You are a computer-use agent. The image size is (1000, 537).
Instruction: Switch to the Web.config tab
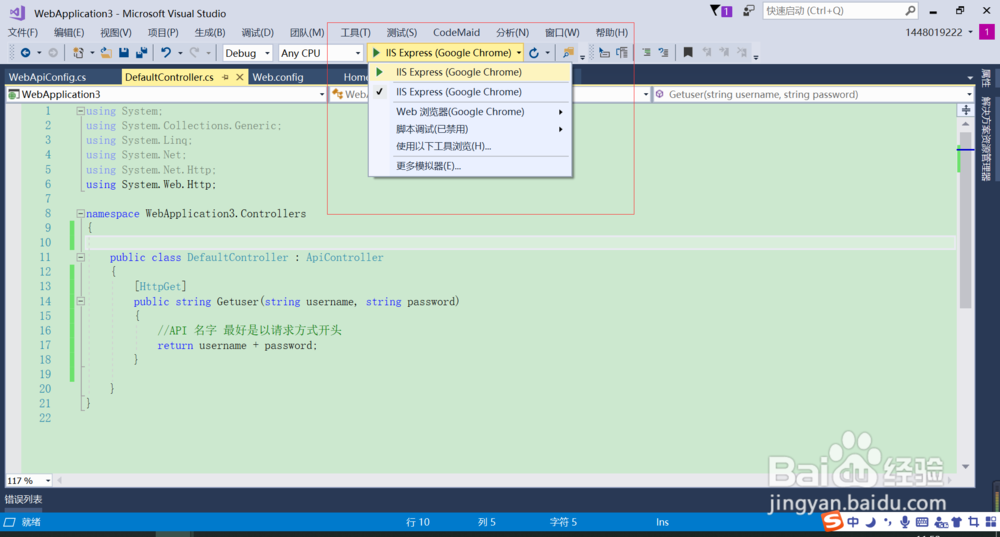[x=277, y=77]
